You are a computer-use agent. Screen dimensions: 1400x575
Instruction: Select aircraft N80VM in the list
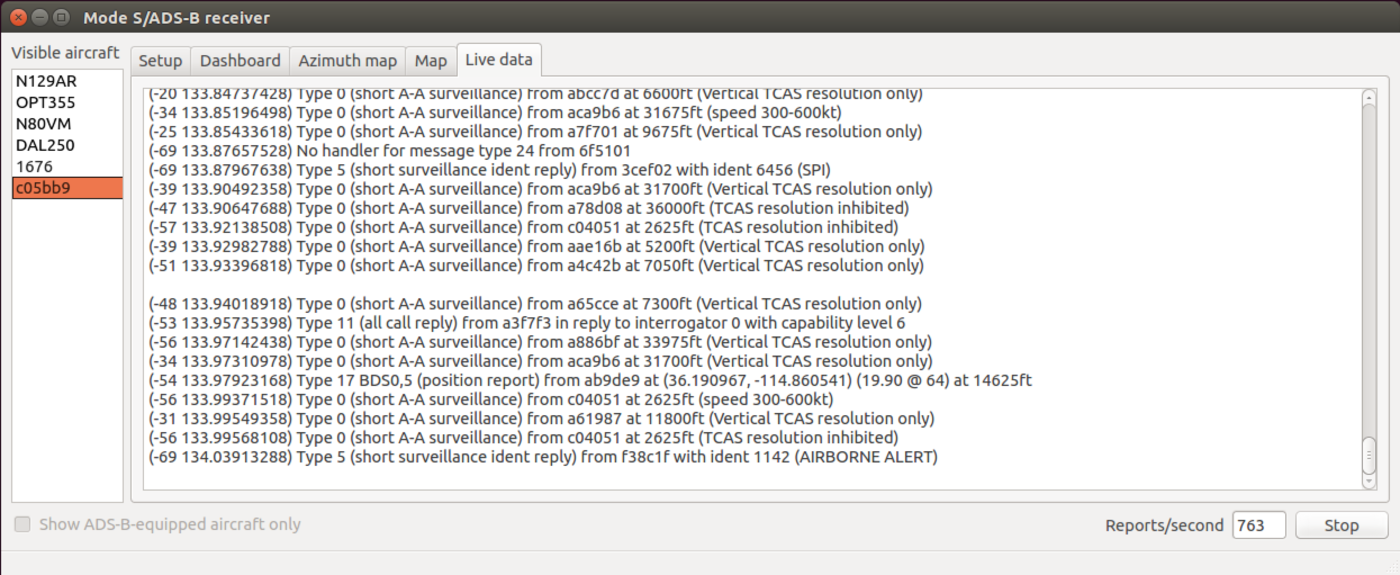pyautogui.click(x=67, y=124)
